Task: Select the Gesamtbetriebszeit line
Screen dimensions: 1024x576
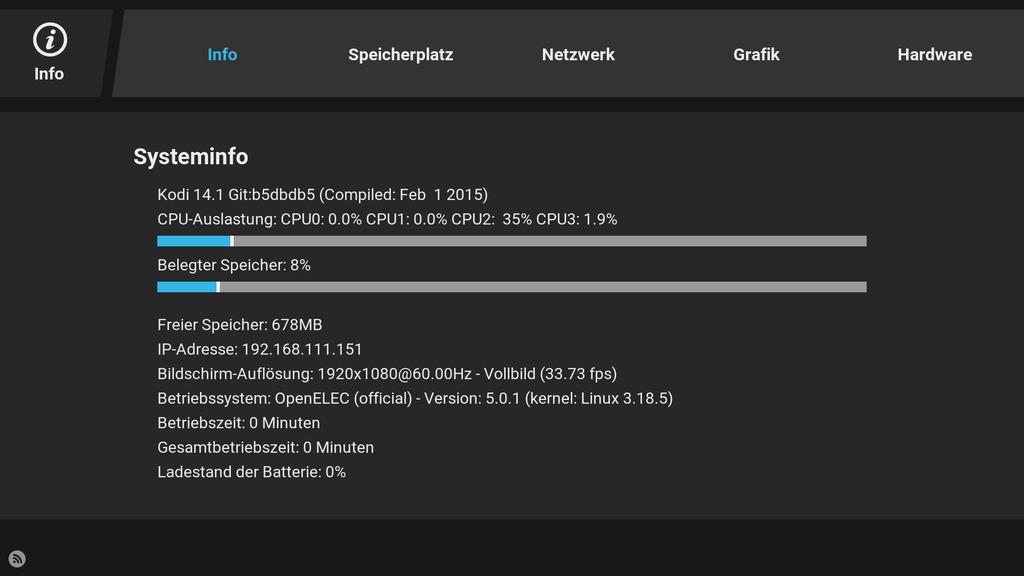Action: click(265, 447)
